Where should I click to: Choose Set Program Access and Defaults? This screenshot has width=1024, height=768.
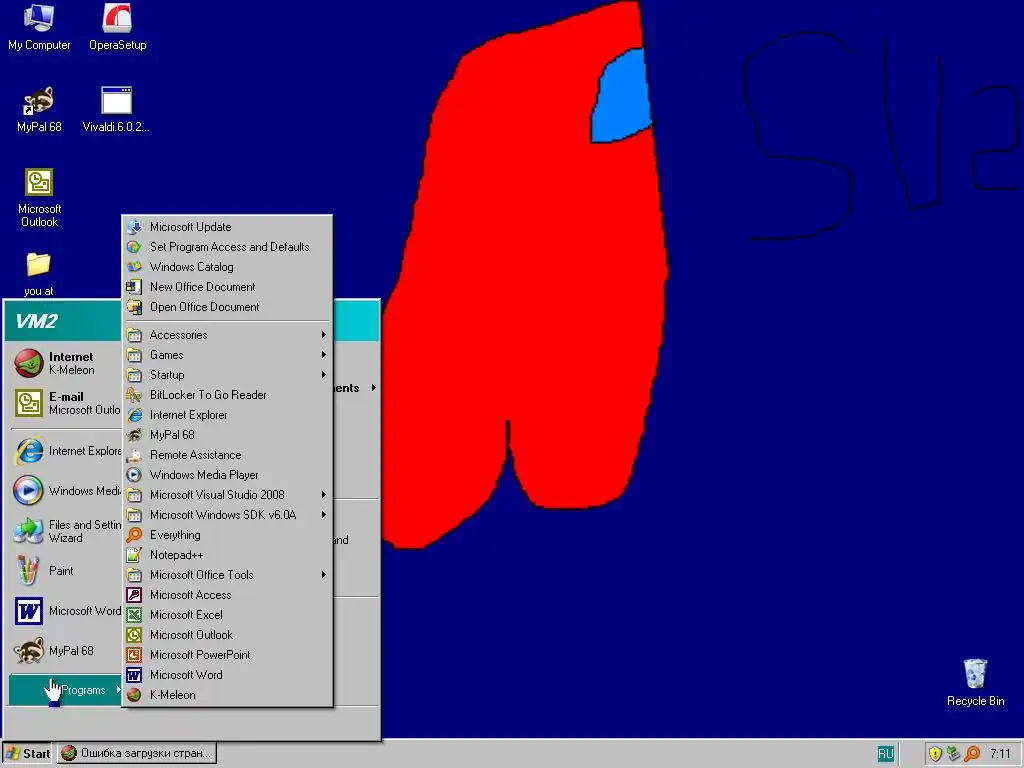(228, 247)
